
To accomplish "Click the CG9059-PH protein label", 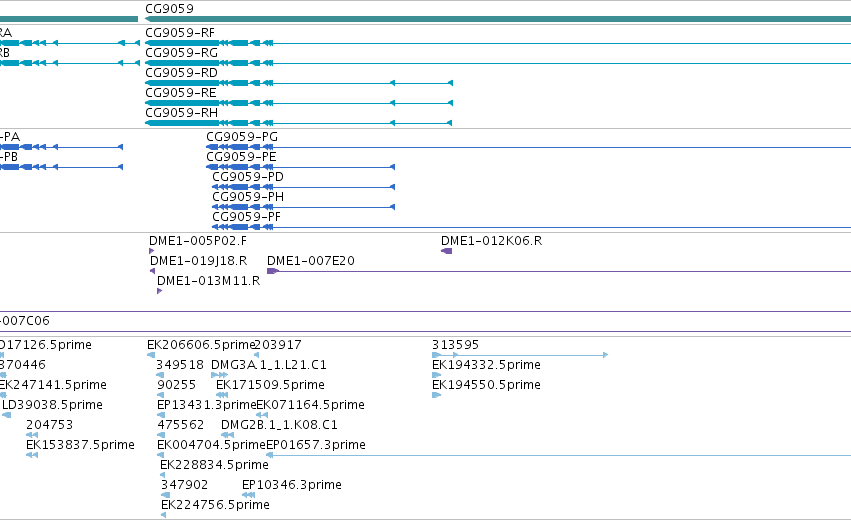I will coord(248,197).
